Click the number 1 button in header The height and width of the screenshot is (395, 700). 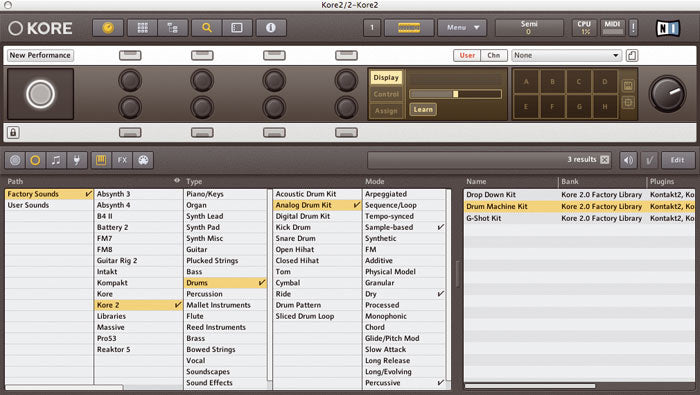pos(372,28)
